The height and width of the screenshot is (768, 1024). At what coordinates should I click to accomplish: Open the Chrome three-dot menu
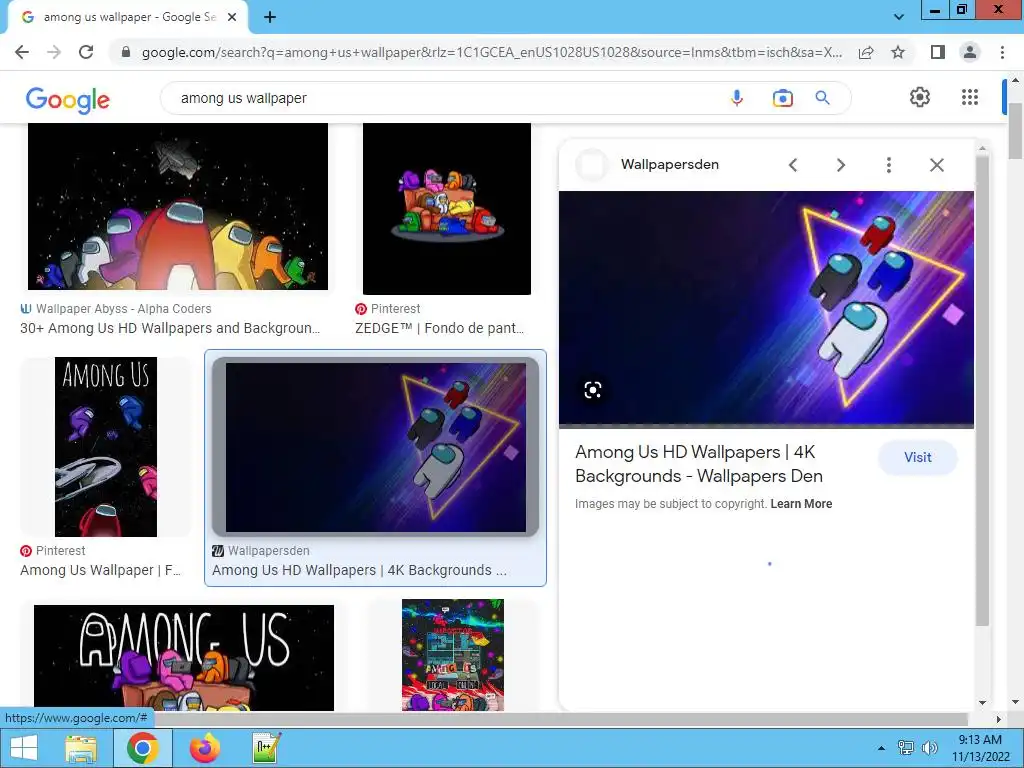[1002, 52]
